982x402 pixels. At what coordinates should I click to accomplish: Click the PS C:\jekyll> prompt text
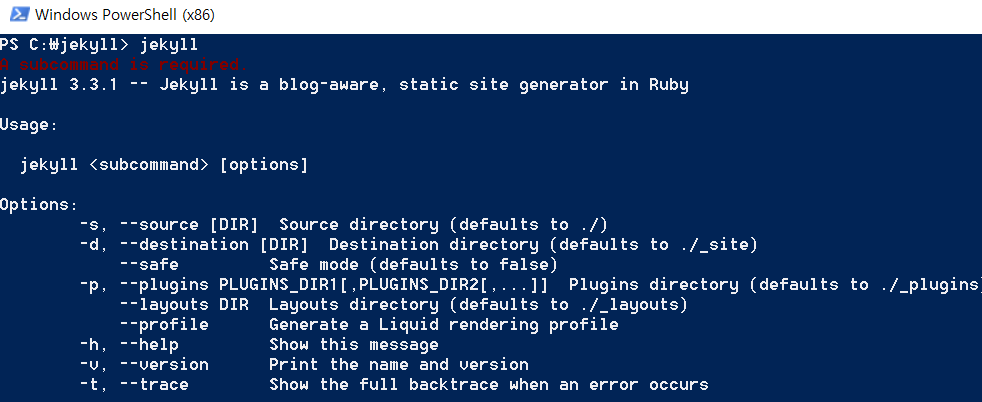point(65,45)
